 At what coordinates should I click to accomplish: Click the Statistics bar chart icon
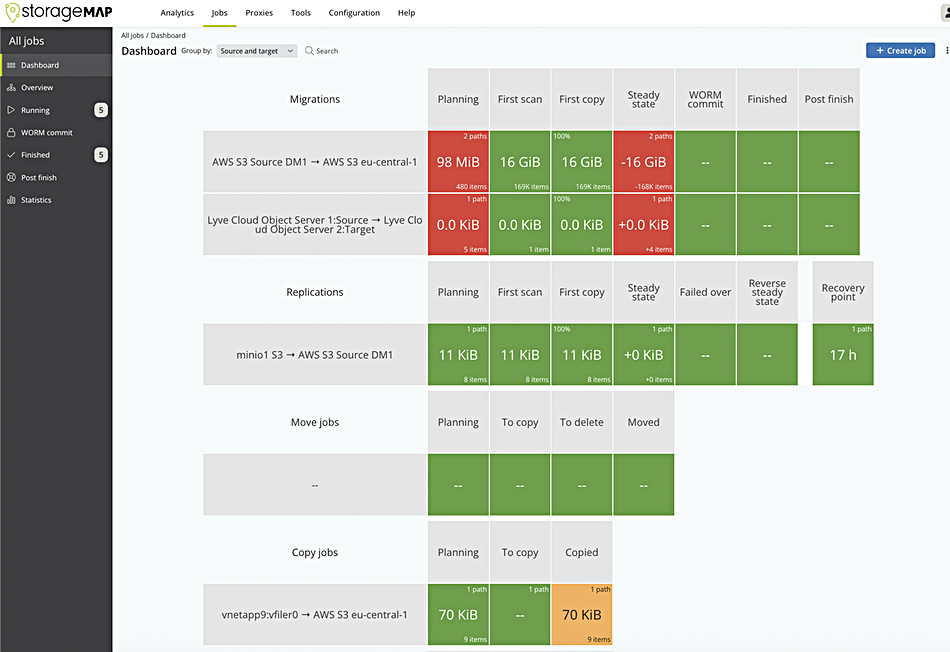point(11,199)
